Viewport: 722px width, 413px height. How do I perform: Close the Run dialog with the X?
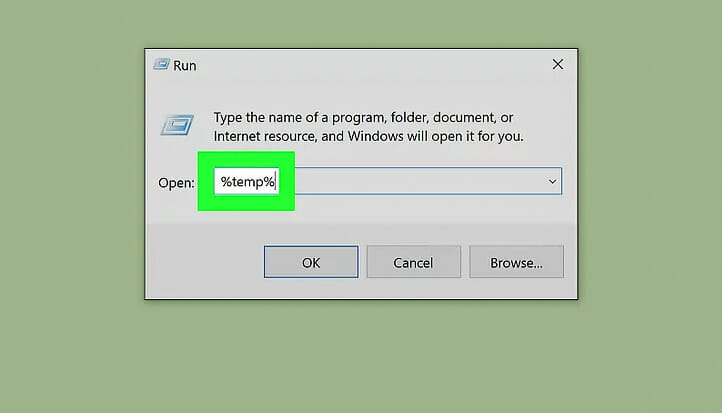tap(558, 64)
